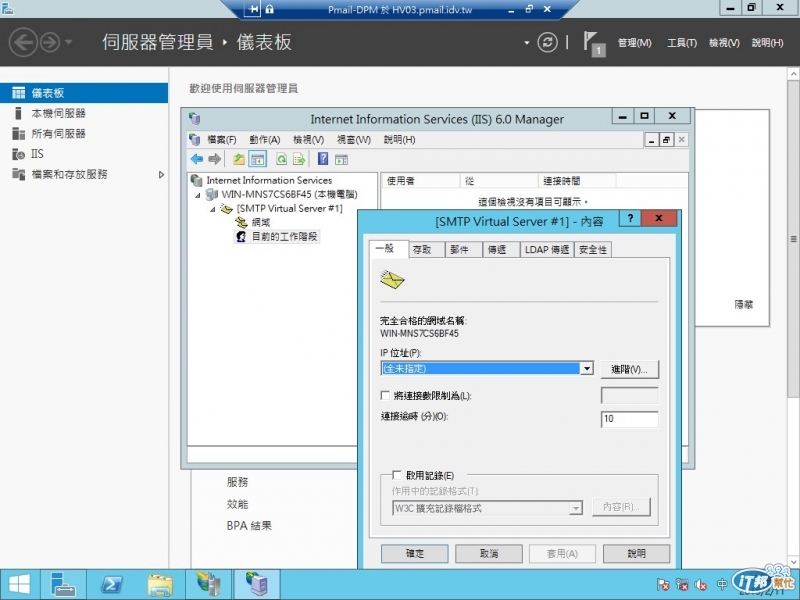Click the network flag icon in system tray
This screenshot has width=800, height=600.
click(x=663, y=585)
